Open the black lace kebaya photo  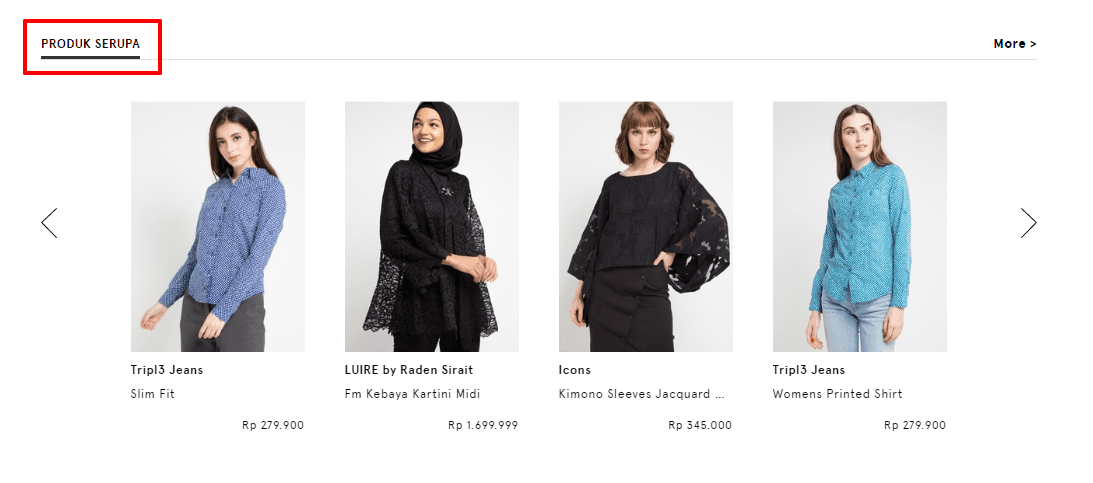432,226
